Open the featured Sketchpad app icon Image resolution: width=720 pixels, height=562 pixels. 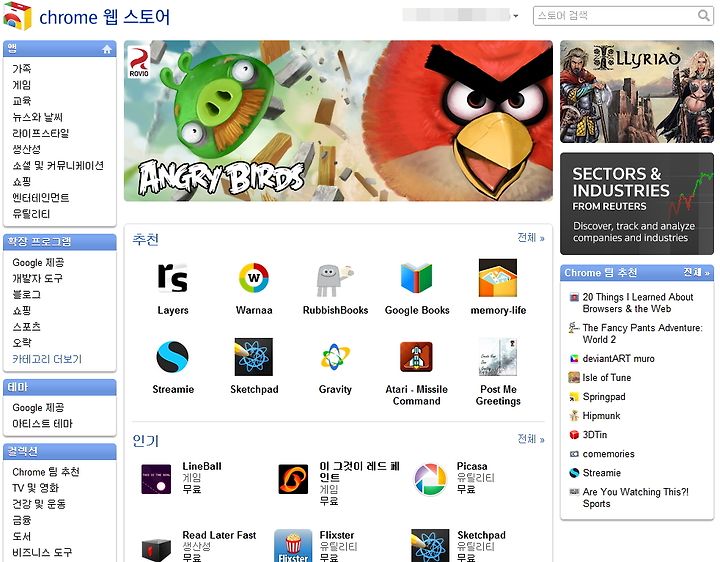pyautogui.click(x=254, y=357)
